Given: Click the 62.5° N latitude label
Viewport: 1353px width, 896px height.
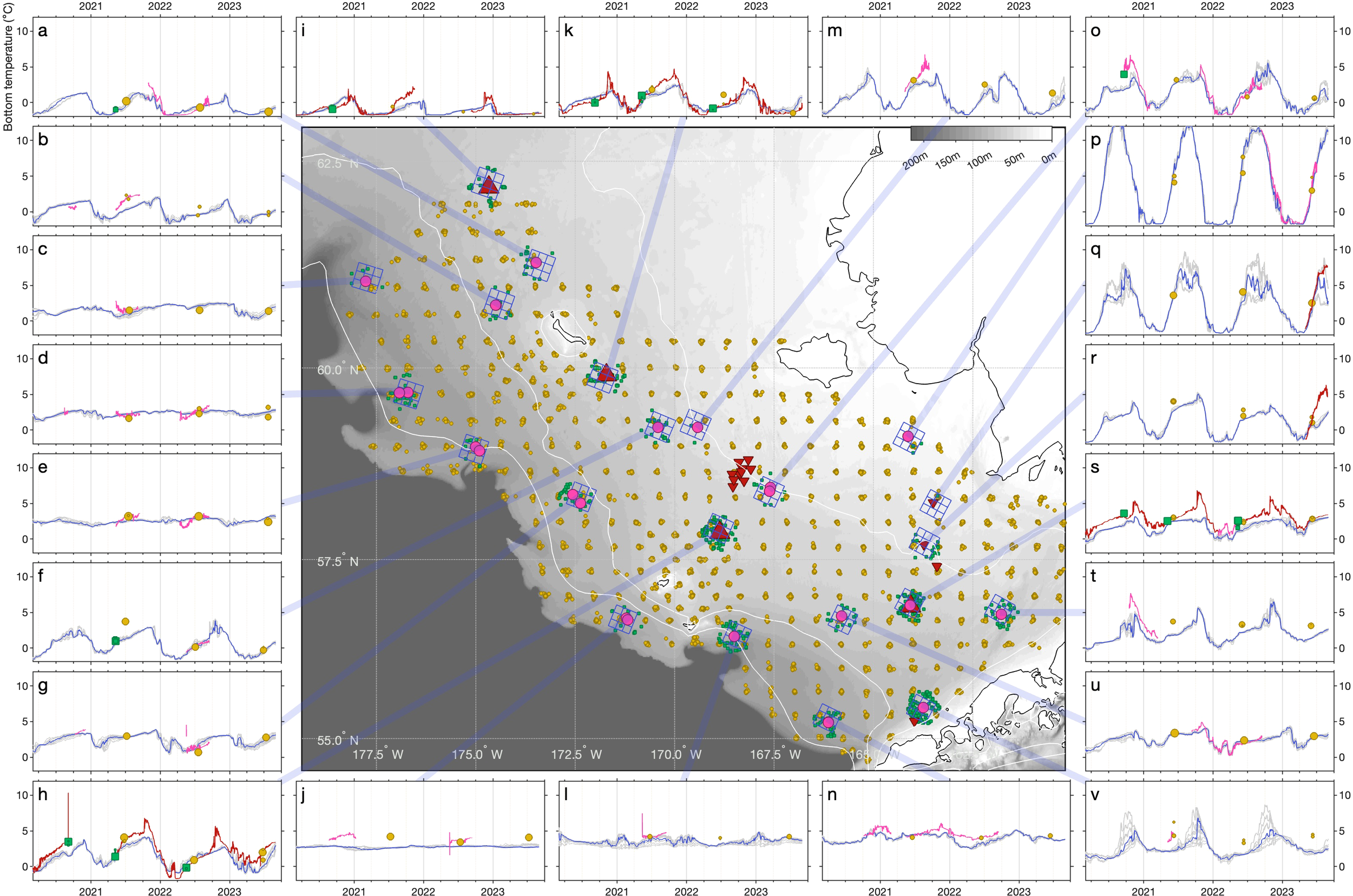Looking at the screenshot, I should coord(338,163).
